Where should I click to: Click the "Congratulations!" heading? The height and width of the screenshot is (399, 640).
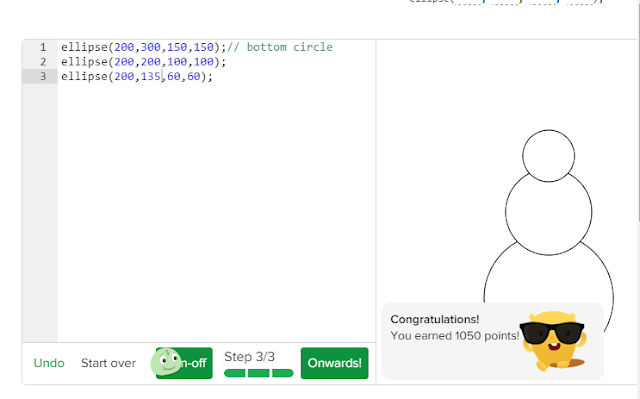tap(435, 319)
